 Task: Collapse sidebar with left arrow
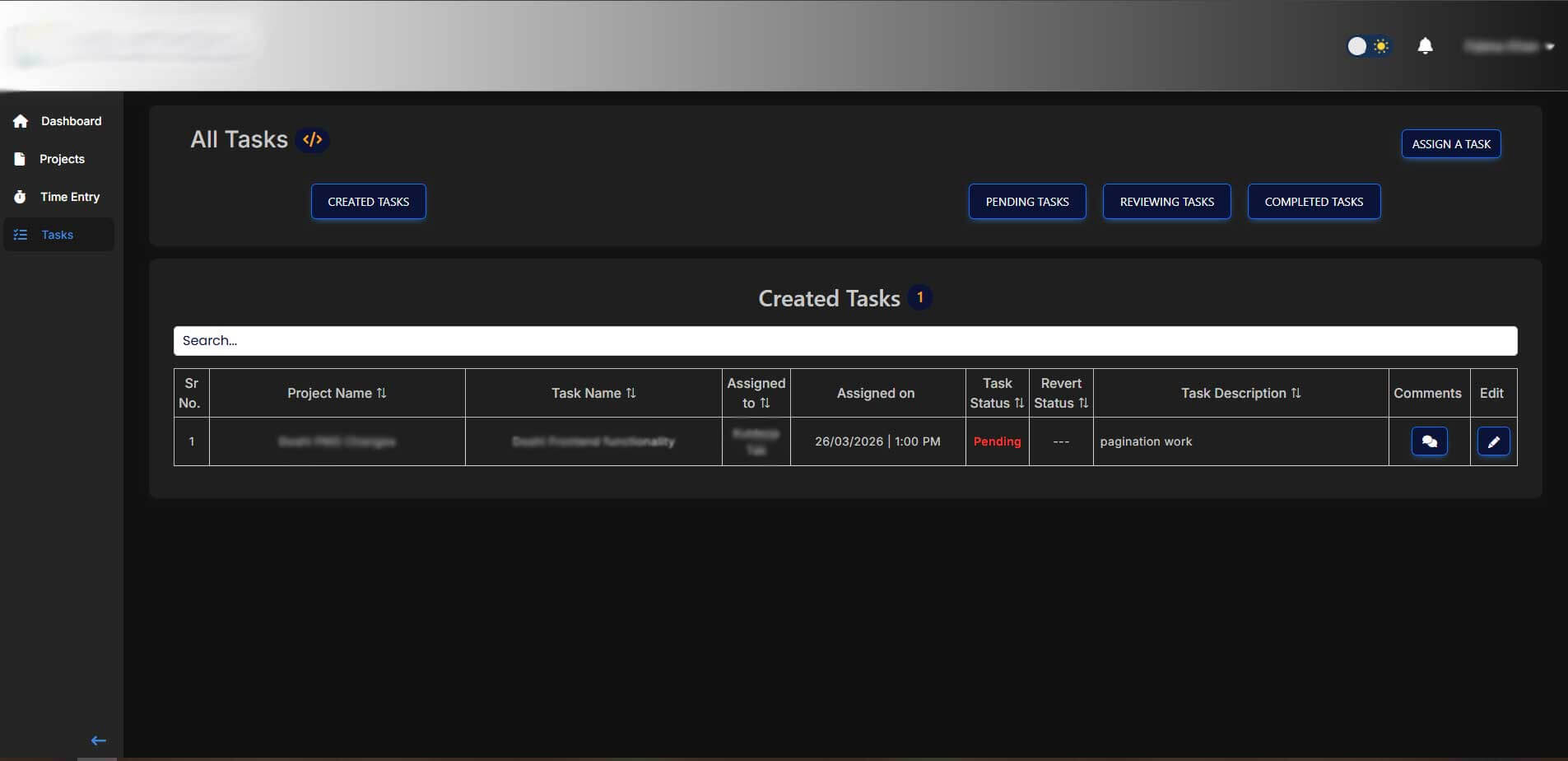click(x=98, y=740)
